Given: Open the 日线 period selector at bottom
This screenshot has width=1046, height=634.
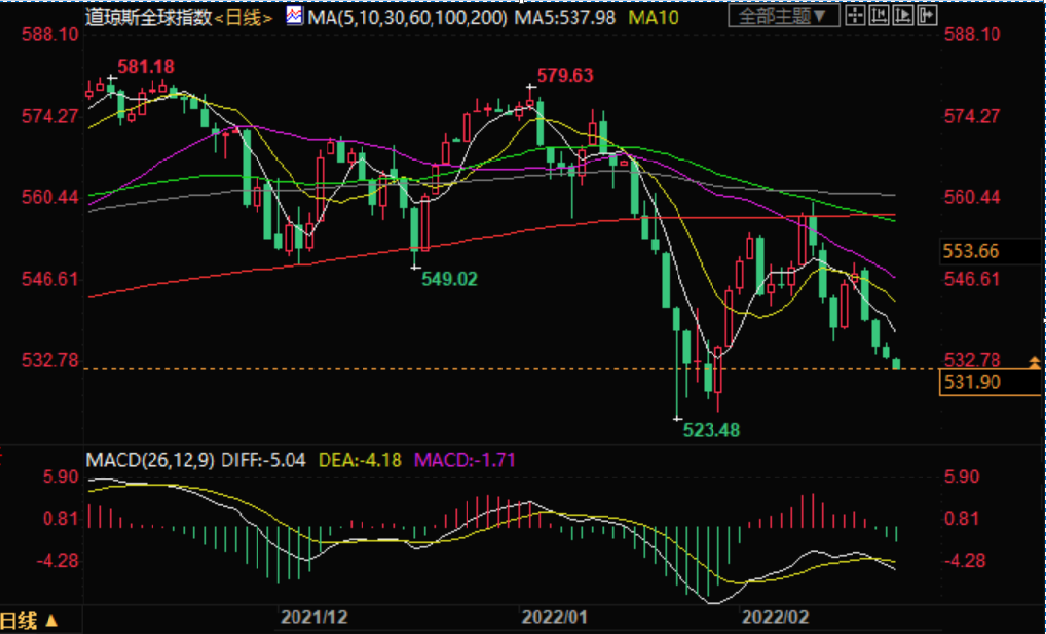Looking at the screenshot, I should [29, 621].
